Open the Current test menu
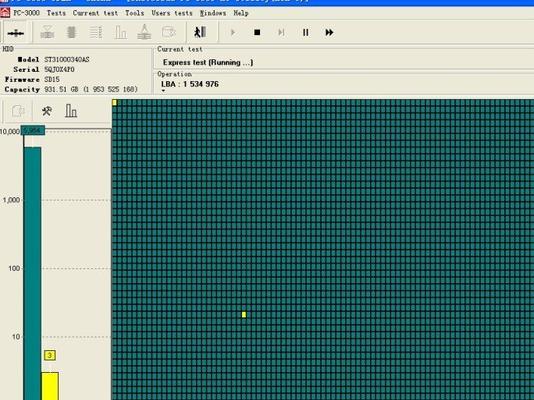 click(95, 13)
